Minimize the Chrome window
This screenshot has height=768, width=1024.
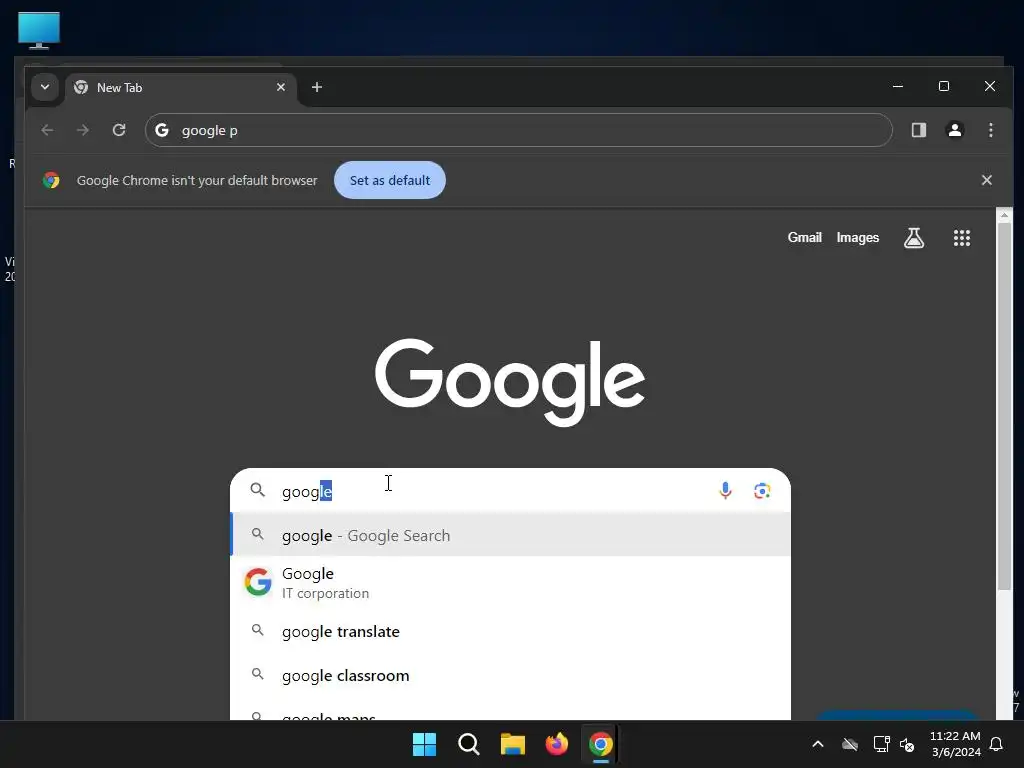(898, 86)
